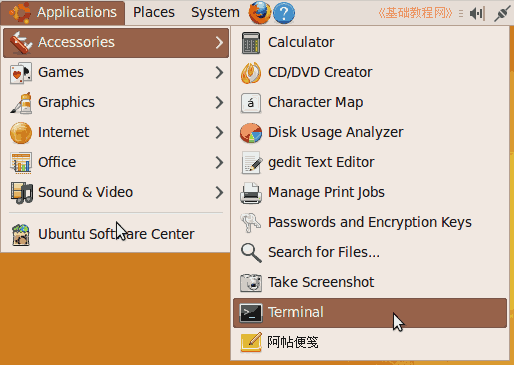Choose Take Screenshot by its label
Screen dimensions: 514x365
point(321,282)
